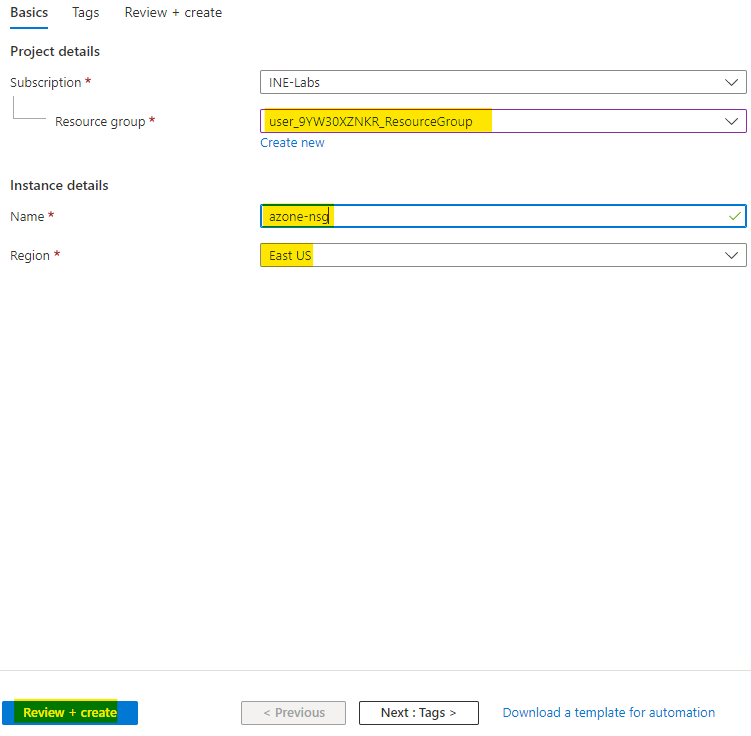The image size is (751, 736).
Task: Click the Previous button
Action: (293, 713)
